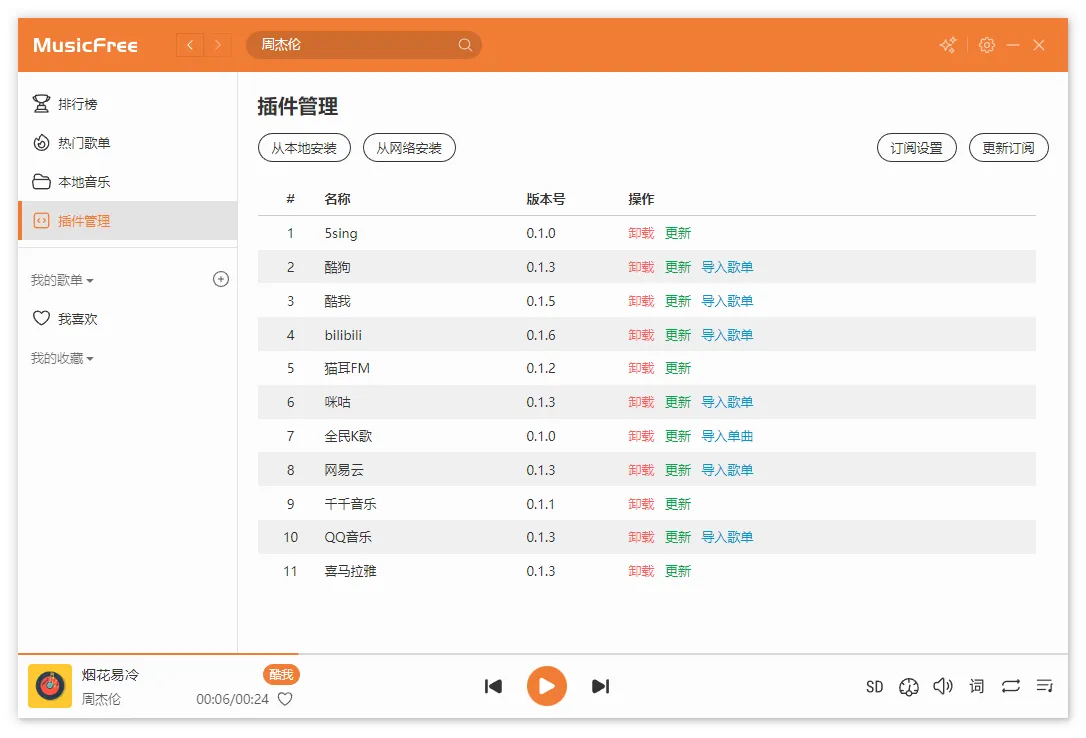Import playlist for 咪咕 plugin
The height and width of the screenshot is (738, 1086).
point(727,402)
